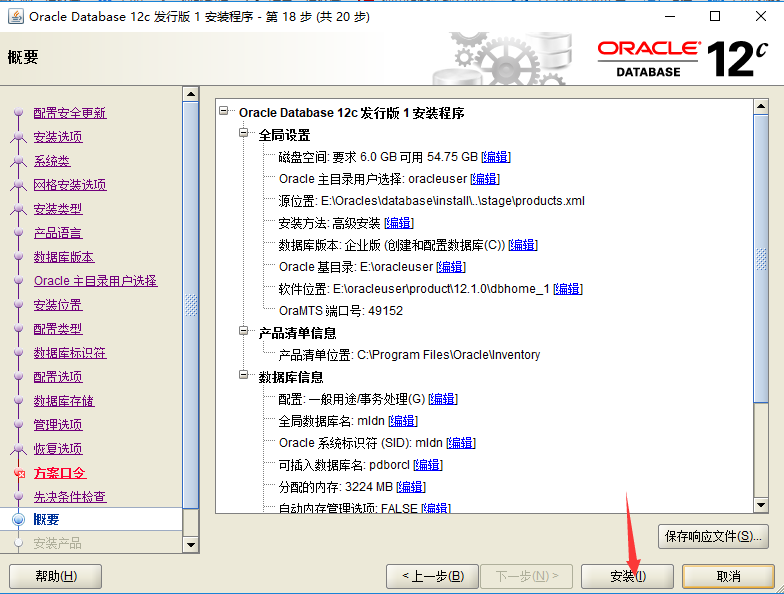Collapse the Oracle Database 12c root tree node
This screenshot has height=594, width=784.
[224, 110]
